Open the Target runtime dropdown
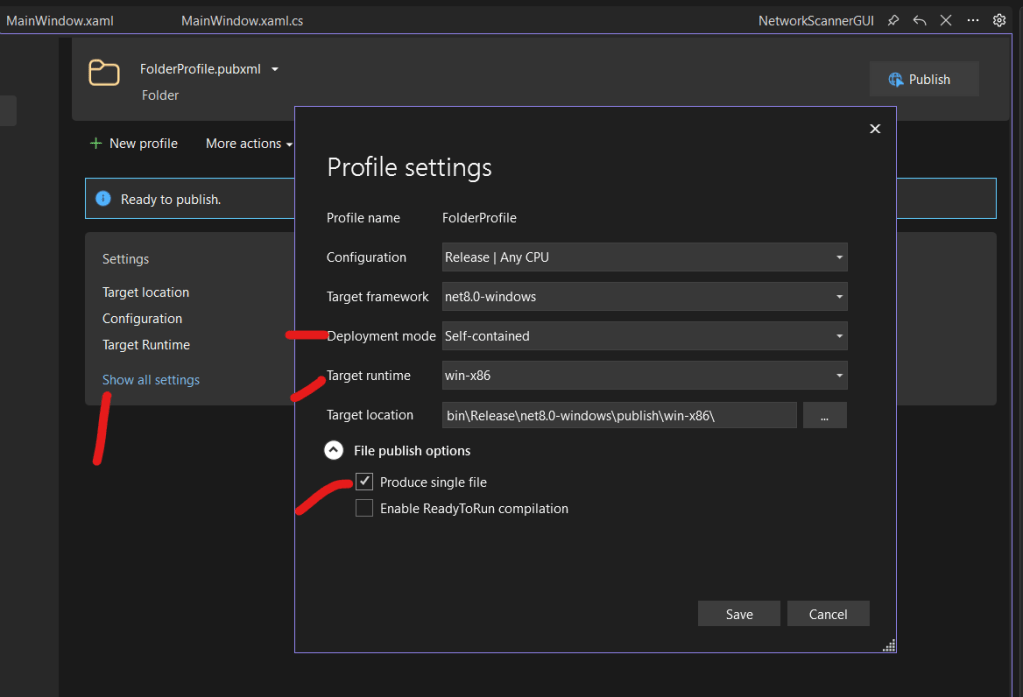 (644, 375)
